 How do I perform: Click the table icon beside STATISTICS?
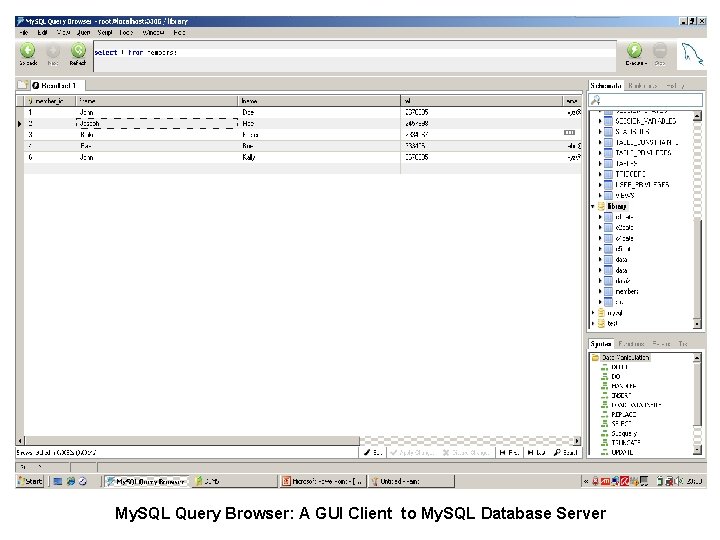(608, 132)
